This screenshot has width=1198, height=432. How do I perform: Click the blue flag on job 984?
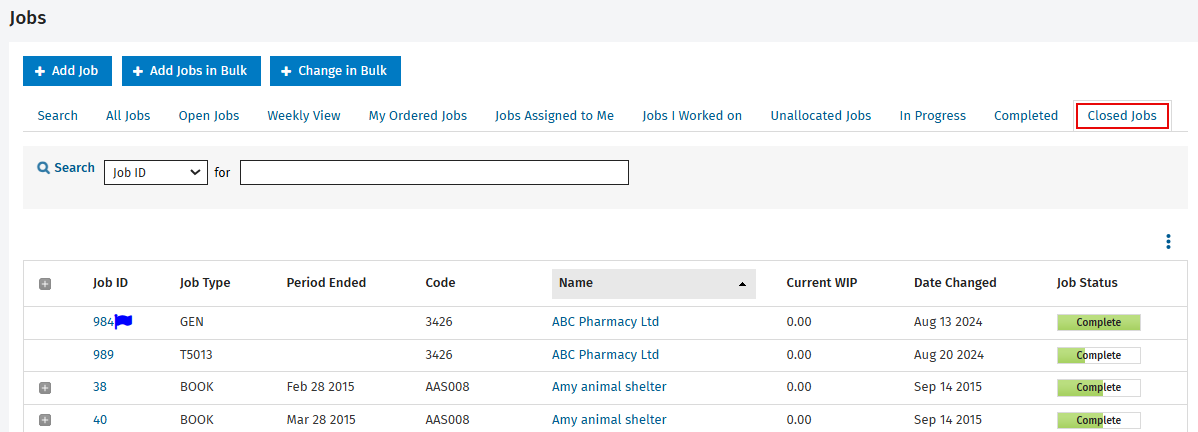point(123,322)
